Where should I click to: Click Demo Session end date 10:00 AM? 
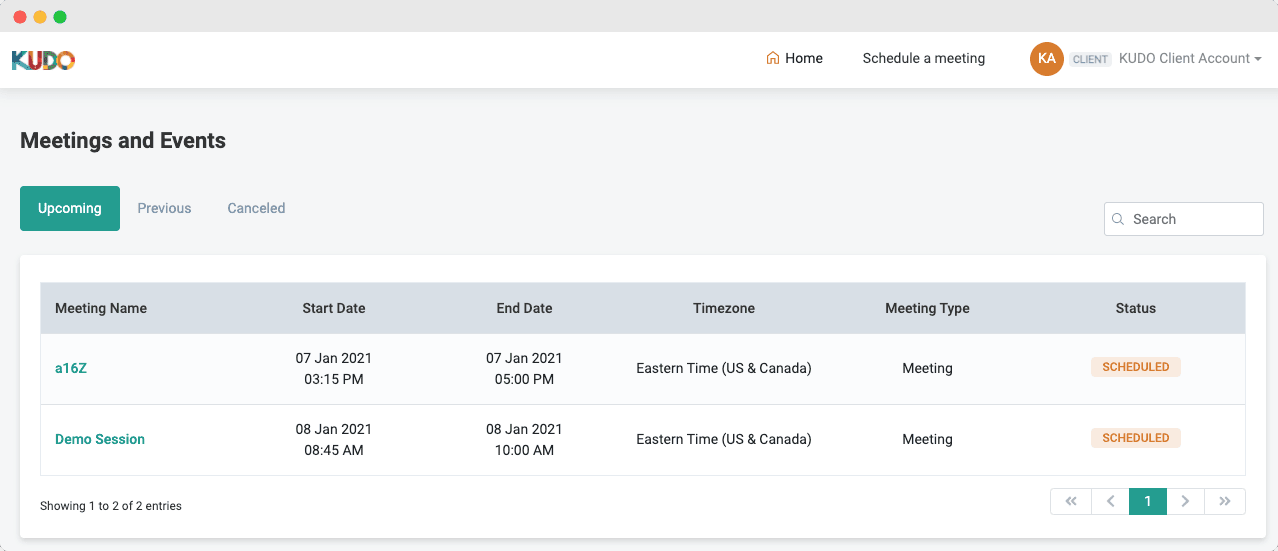click(x=524, y=450)
